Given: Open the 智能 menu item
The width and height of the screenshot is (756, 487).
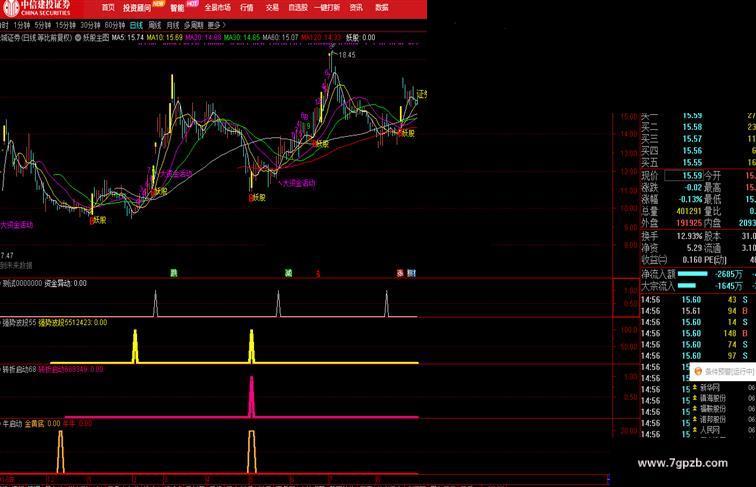Looking at the screenshot, I should [x=177, y=8].
